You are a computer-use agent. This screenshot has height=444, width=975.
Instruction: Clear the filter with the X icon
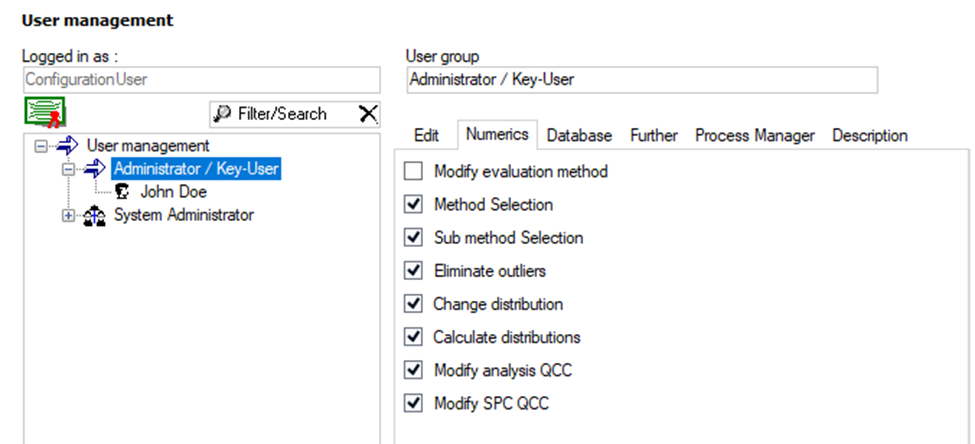tap(368, 114)
